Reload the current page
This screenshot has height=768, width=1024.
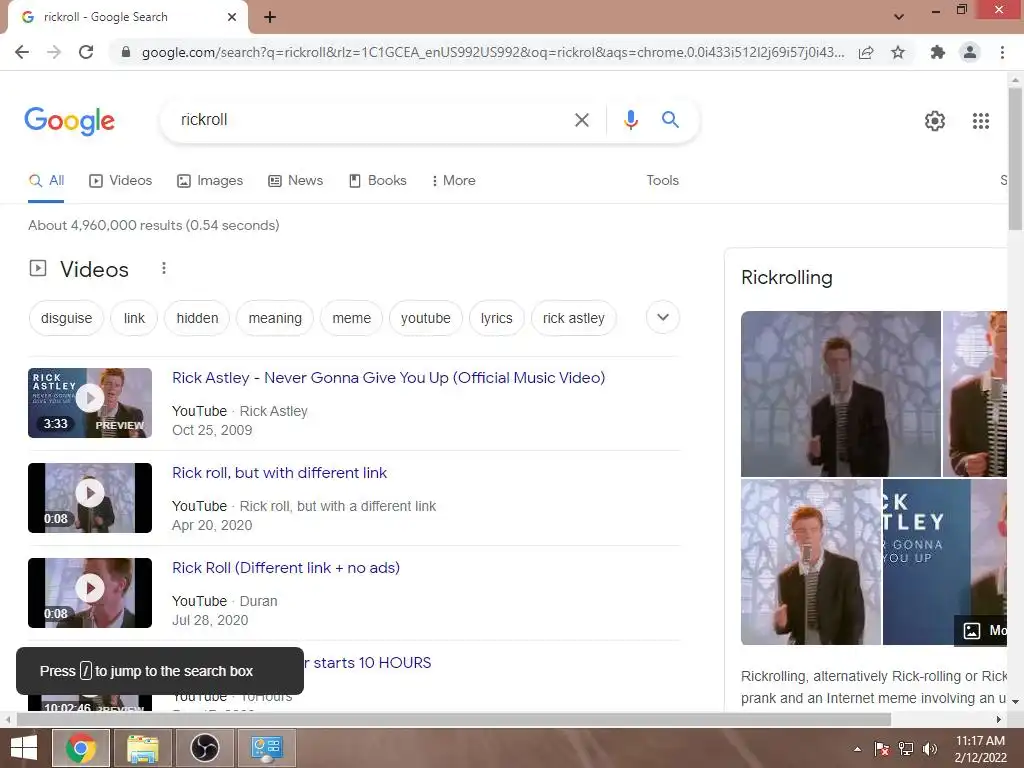86,52
